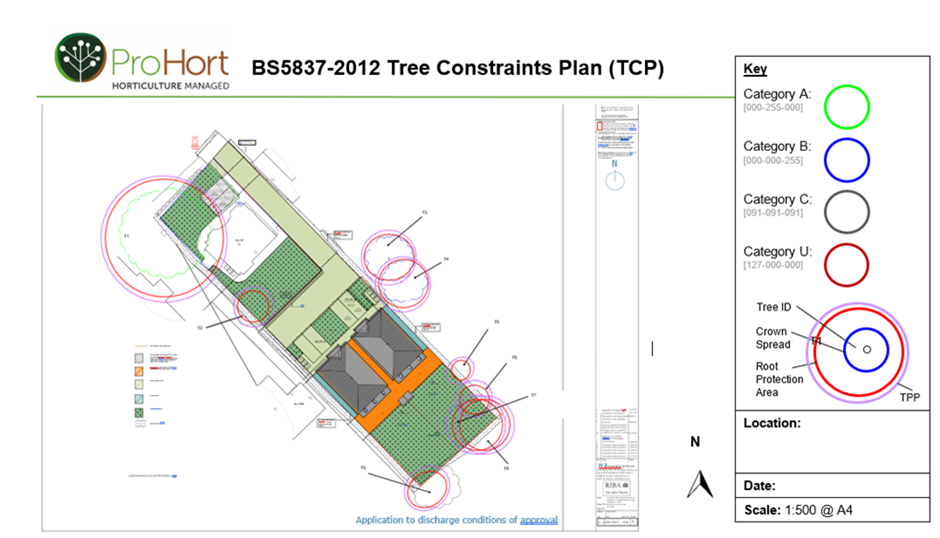This screenshot has height=538, width=940.
Task: Select the Category B blue circle
Action: [845, 156]
